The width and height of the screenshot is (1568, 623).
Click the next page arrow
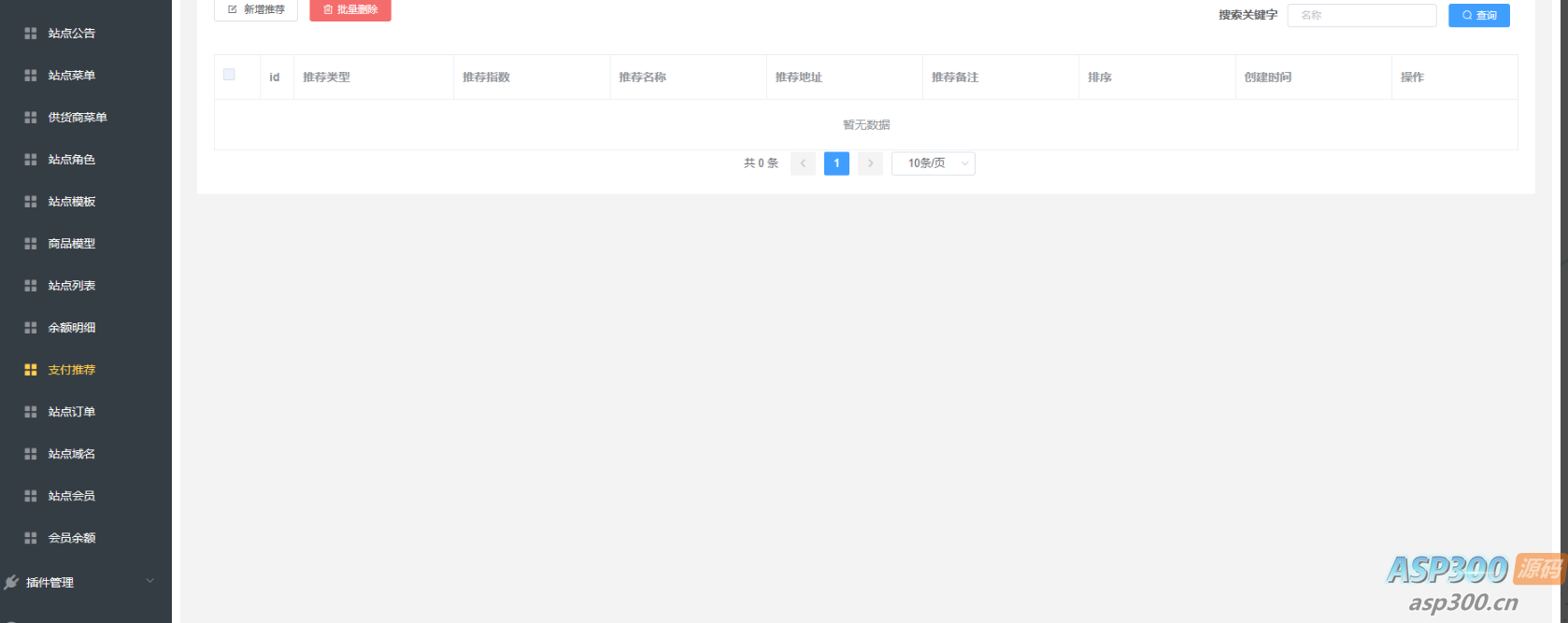(870, 163)
